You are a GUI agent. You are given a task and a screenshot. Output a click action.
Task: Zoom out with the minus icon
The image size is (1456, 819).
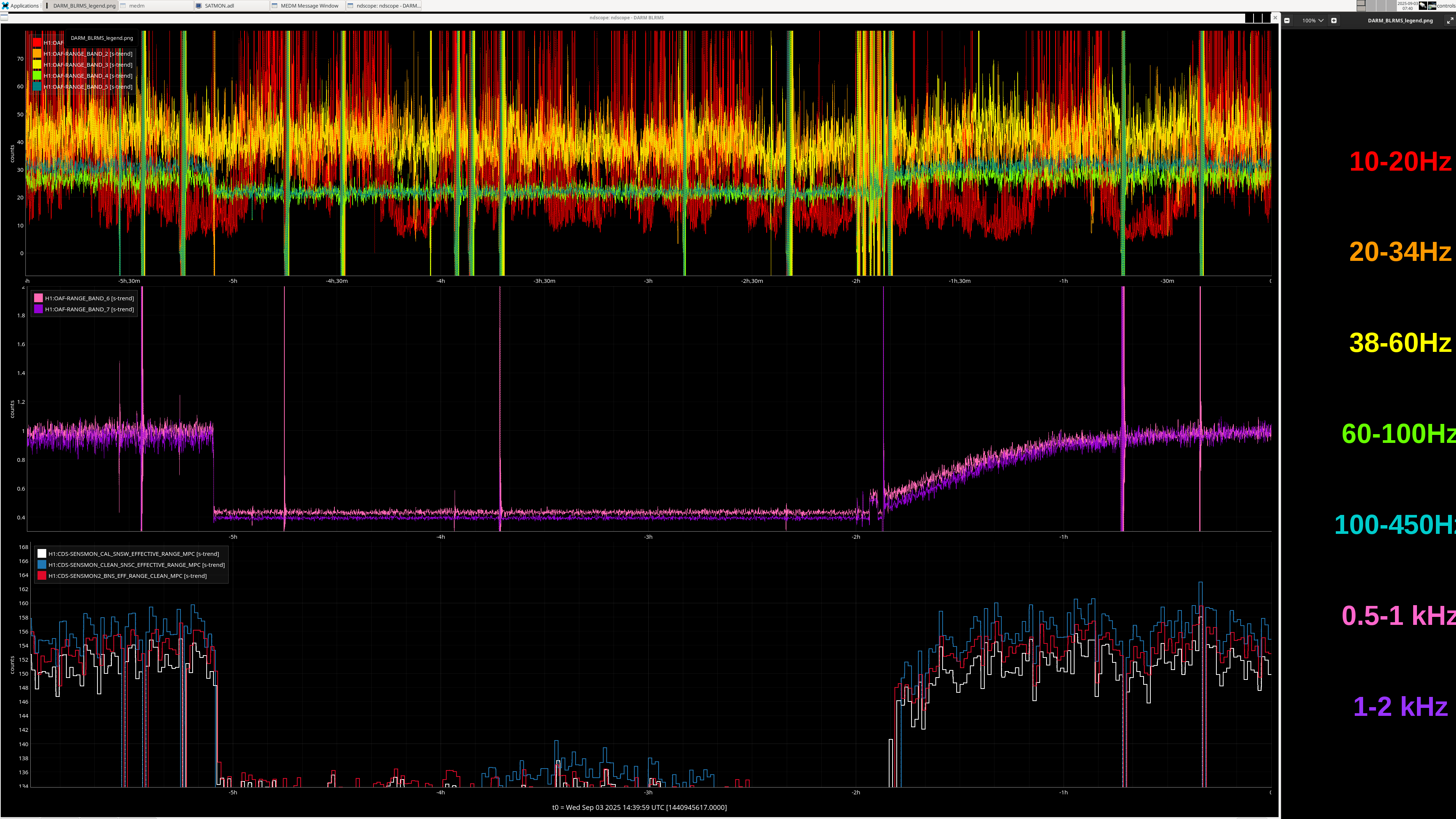1287,20
